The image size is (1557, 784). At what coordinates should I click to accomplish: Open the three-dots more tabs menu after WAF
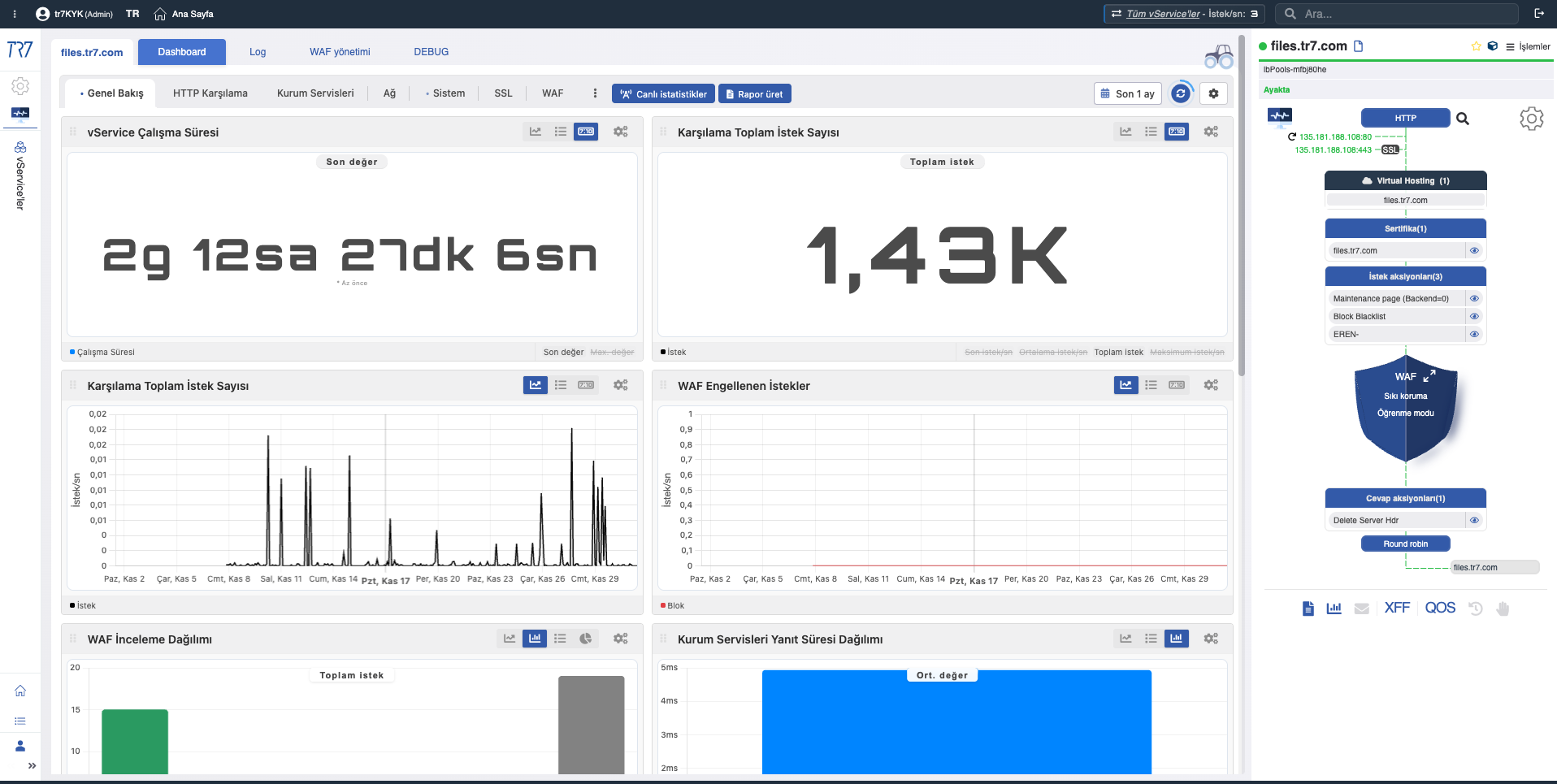tap(595, 93)
